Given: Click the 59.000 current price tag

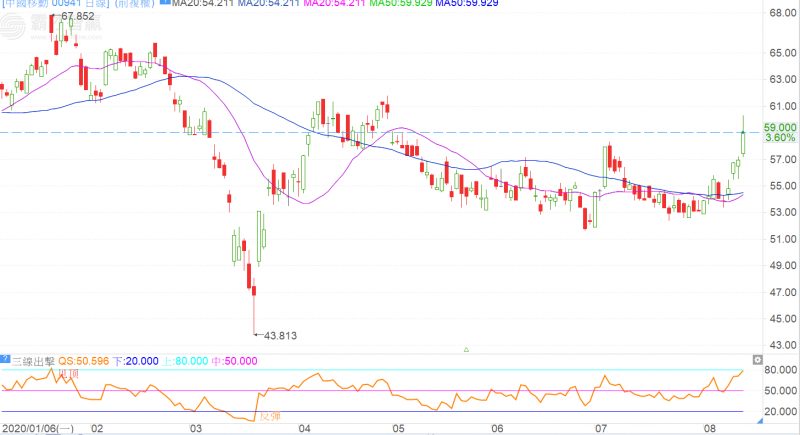Looking at the screenshot, I should pos(779,128).
